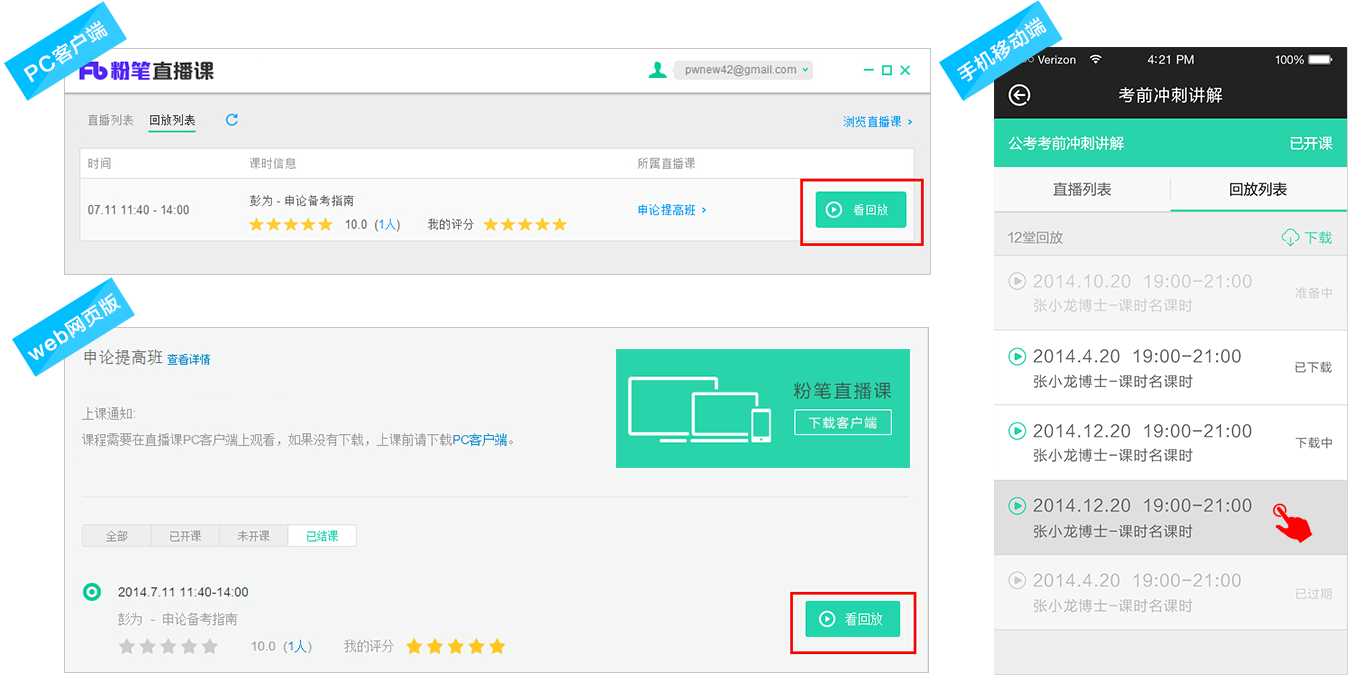Screen dimensions: 1354x683
Task: Tap play icon for 2014.12.20 下载中 replay
Action: 1017,431
